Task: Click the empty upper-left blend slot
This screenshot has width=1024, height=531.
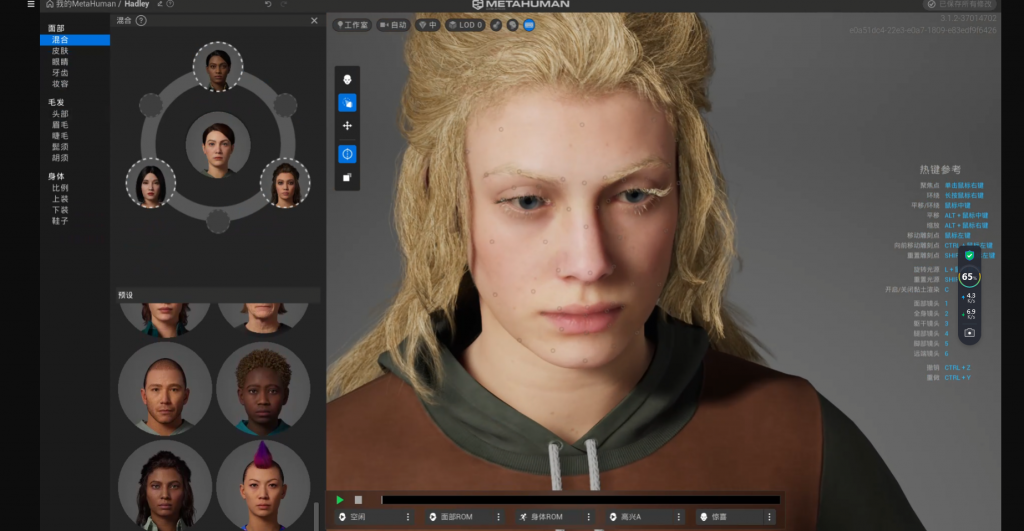Action: (151, 105)
